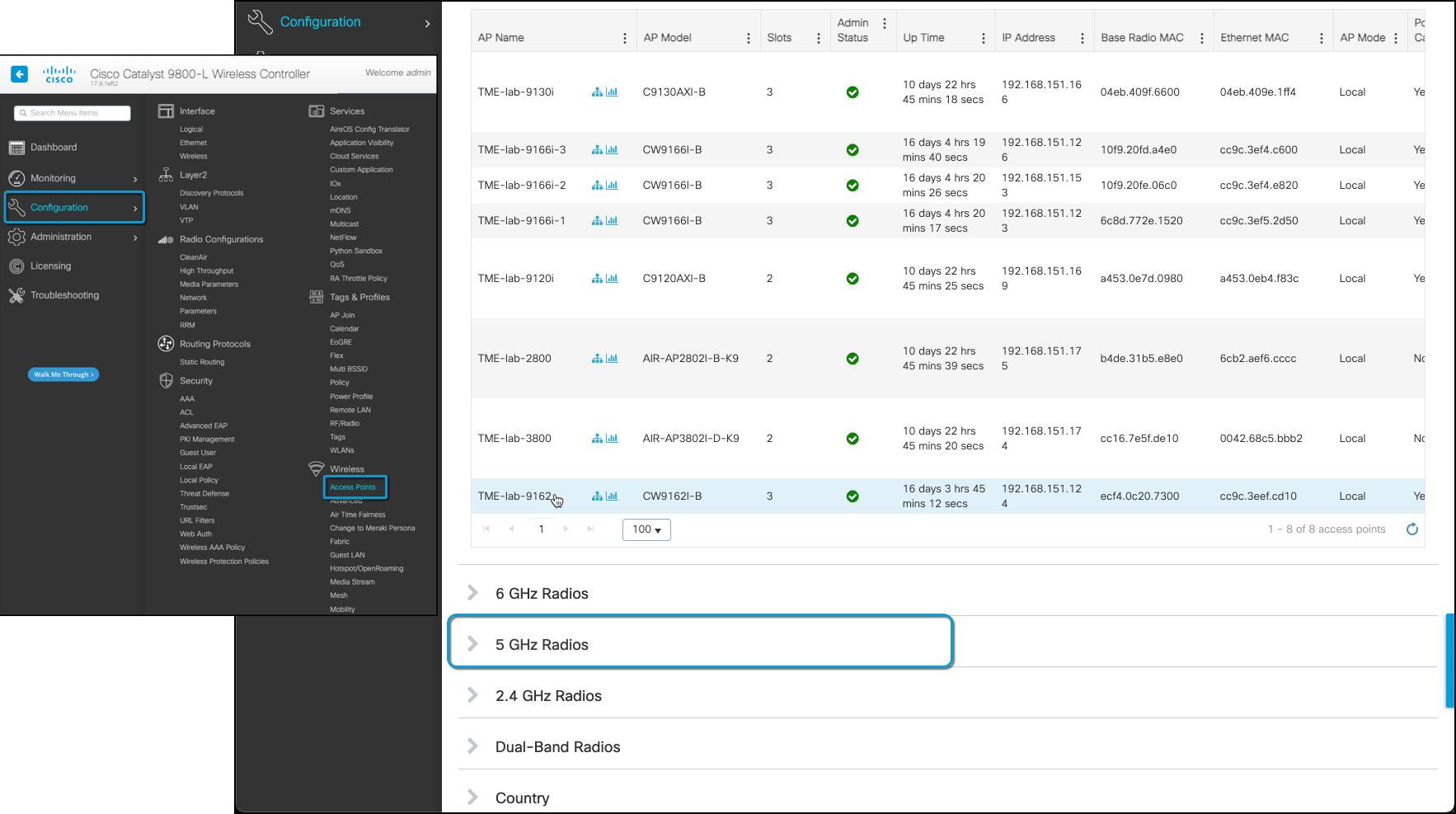1456x814 pixels.
Task: Open the Administration gear icon
Action: tap(16, 237)
